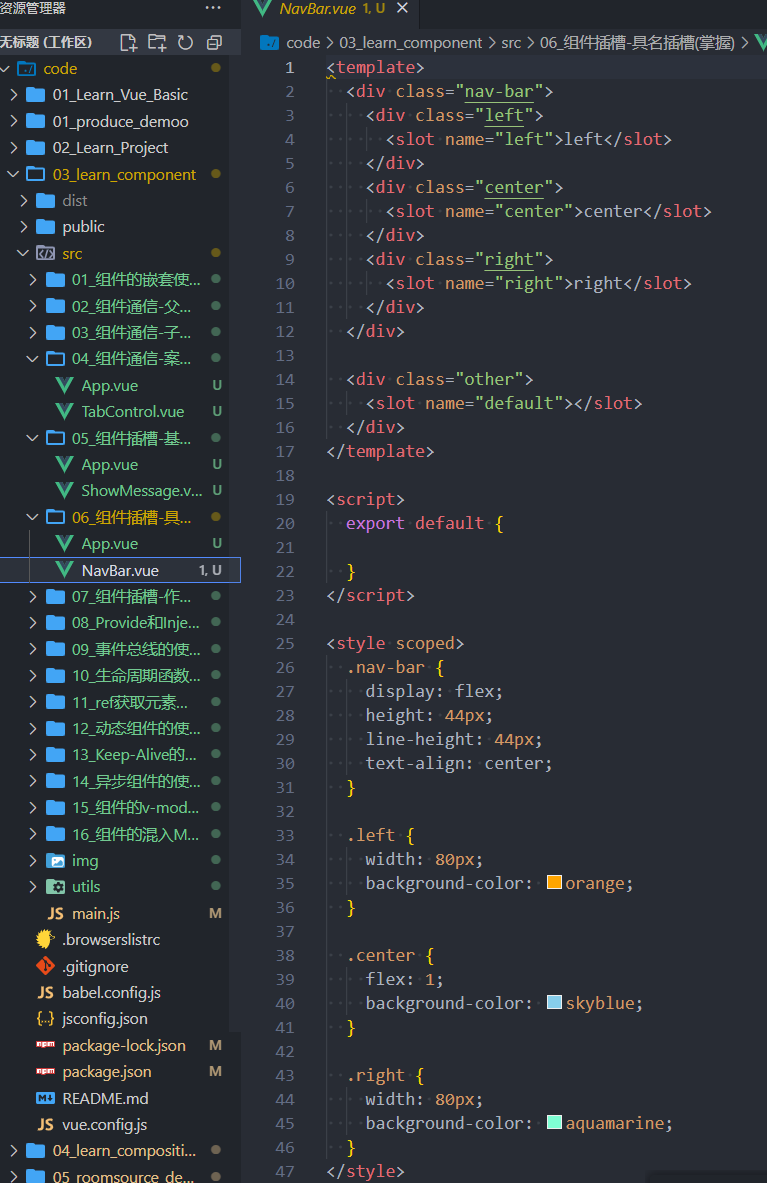Expand the 07_组件插槽-作... folder

[x=32, y=596]
